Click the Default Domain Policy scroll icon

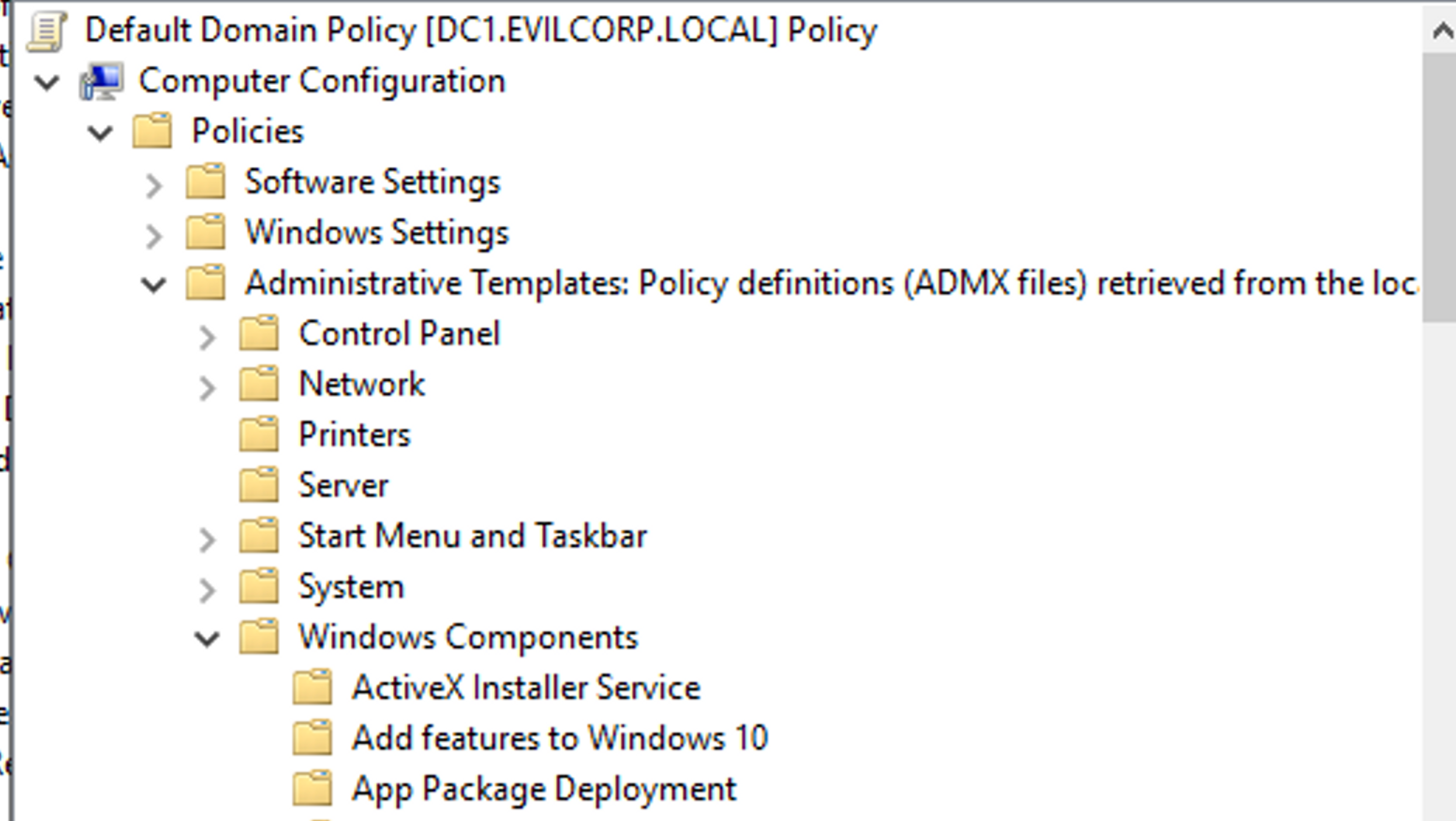coord(46,31)
